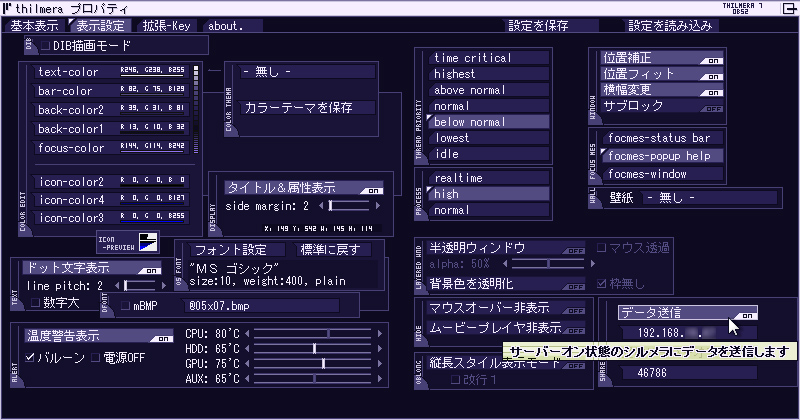Click the bar-color RGB value

[152, 89]
